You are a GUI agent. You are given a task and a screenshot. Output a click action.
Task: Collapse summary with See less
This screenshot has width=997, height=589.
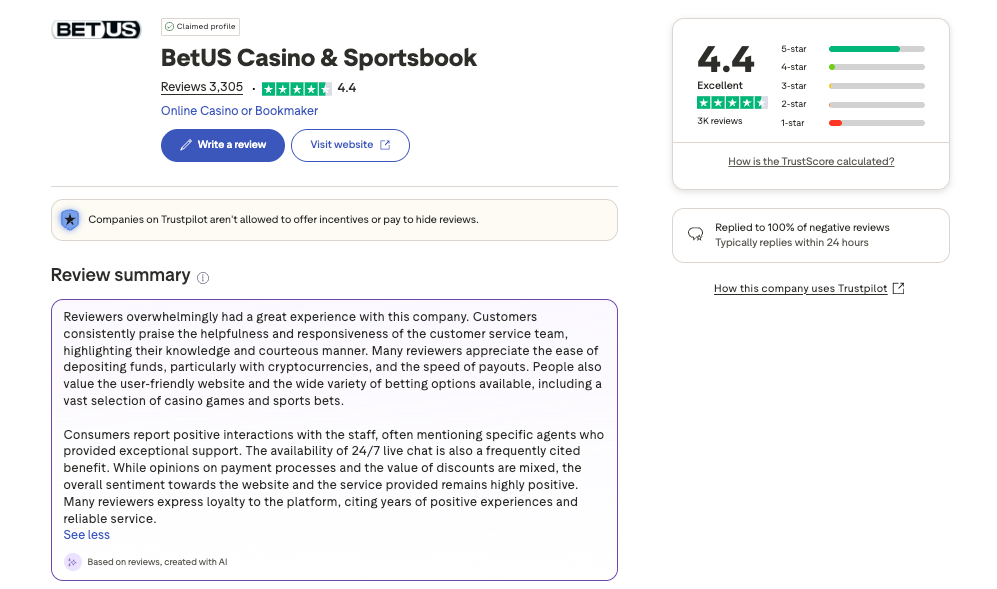coord(87,535)
